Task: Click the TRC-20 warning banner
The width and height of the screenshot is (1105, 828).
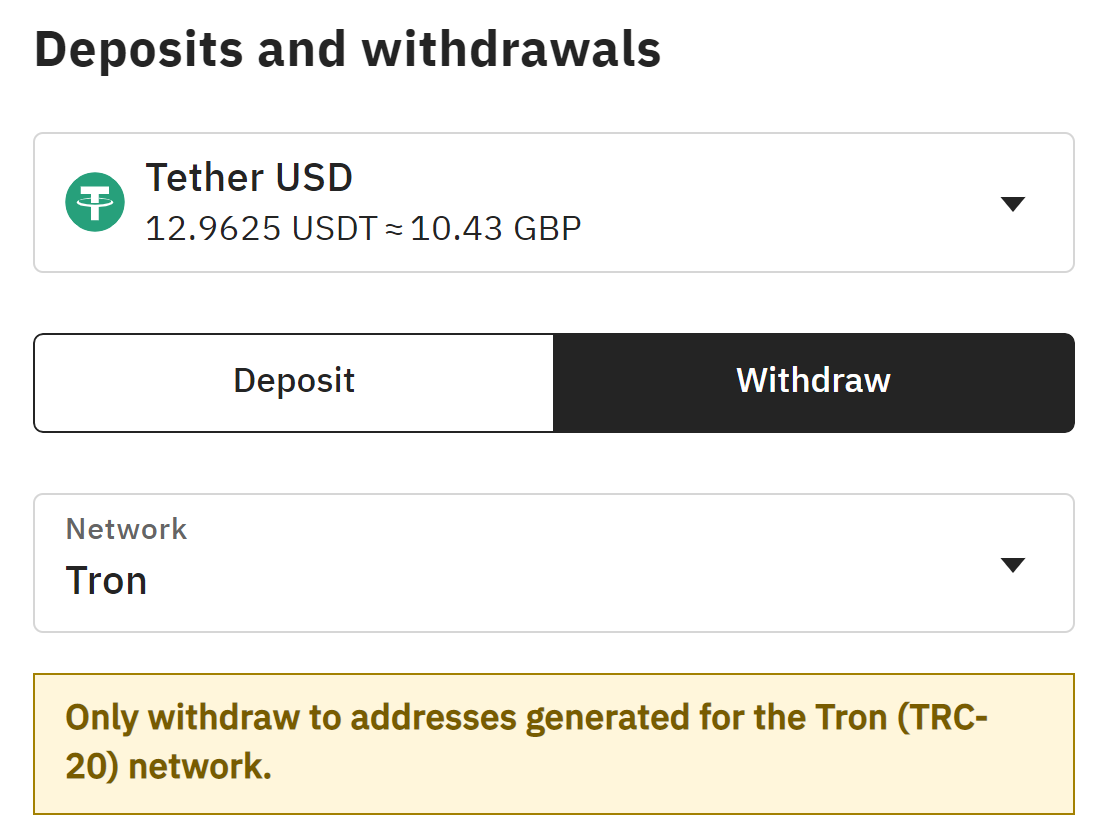Action: pos(553,744)
